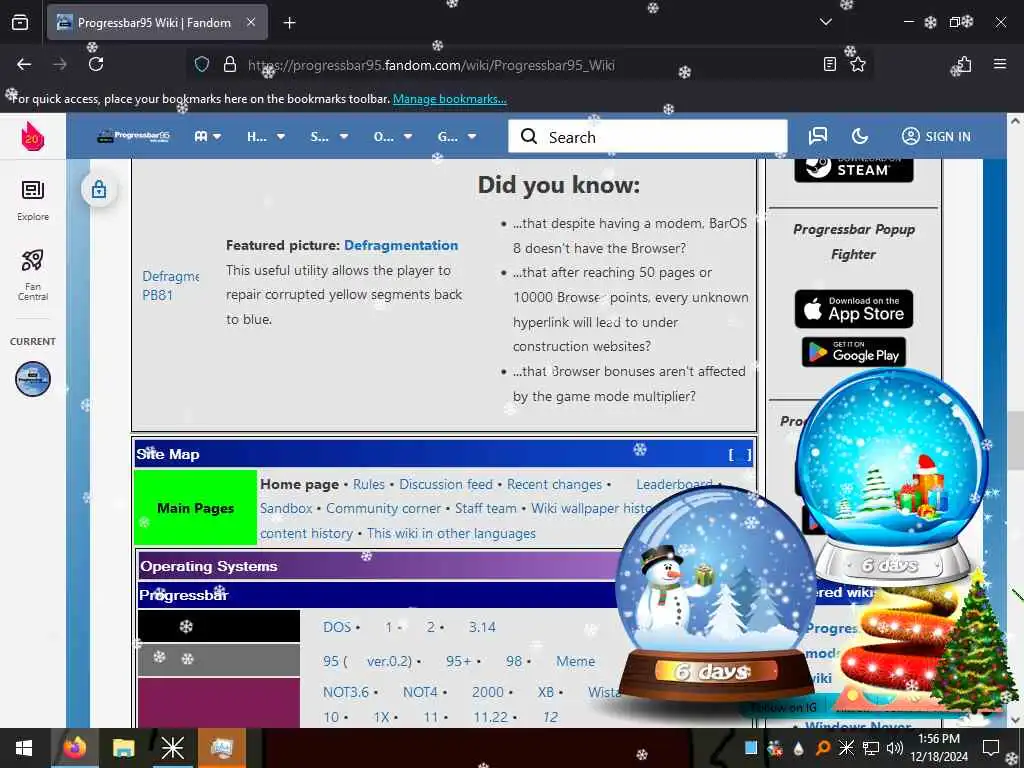Screen dimensions: 1024x768
Task: Click the SIGN IN button
Action: 936,136
